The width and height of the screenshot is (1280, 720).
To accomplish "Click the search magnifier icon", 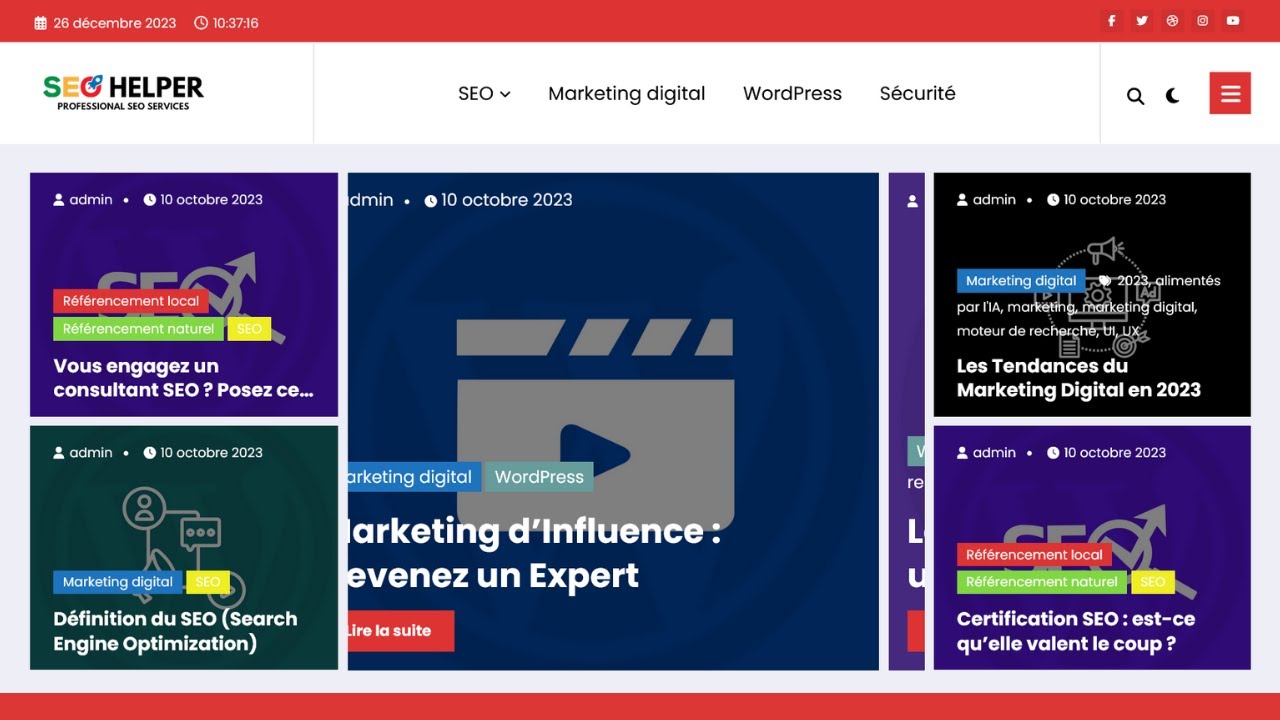I will [x=1135, y=96].
